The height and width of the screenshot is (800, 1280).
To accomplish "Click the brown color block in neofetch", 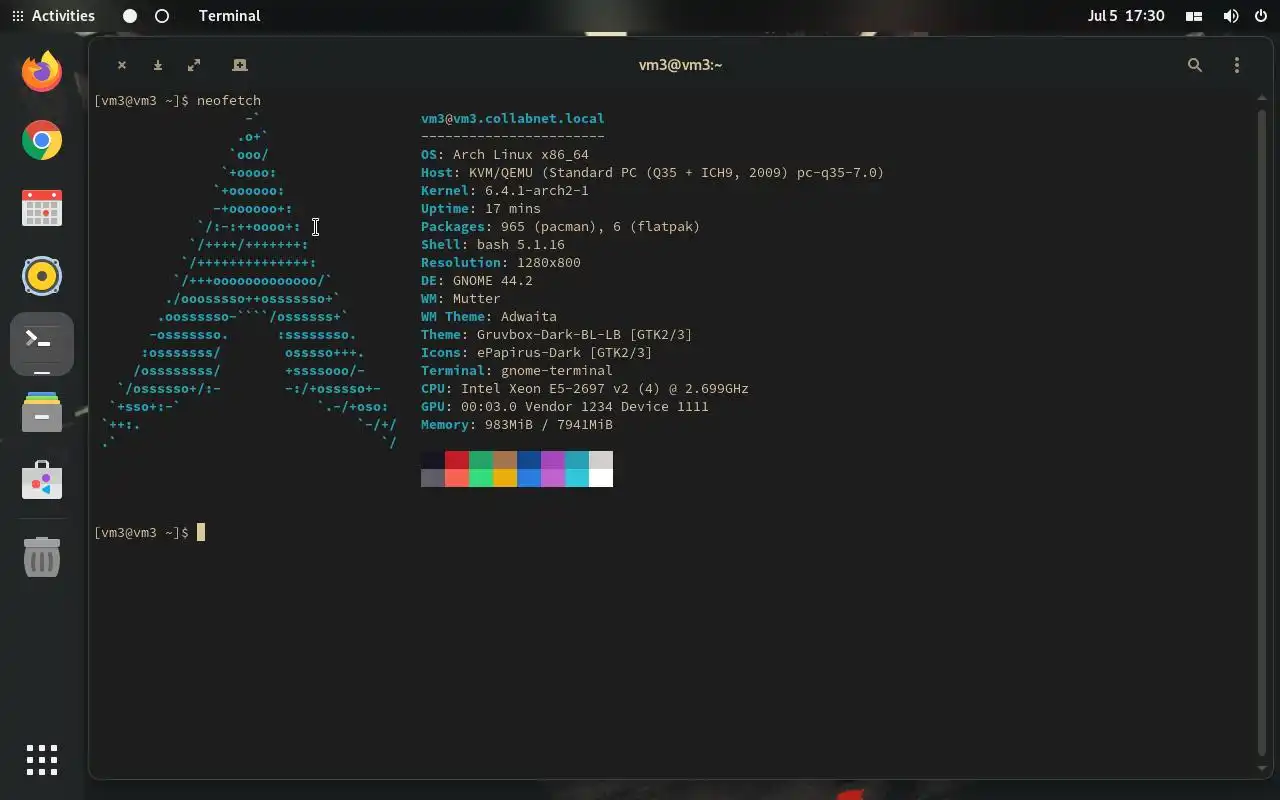I will pyautogui.click(x=505, y=460).
